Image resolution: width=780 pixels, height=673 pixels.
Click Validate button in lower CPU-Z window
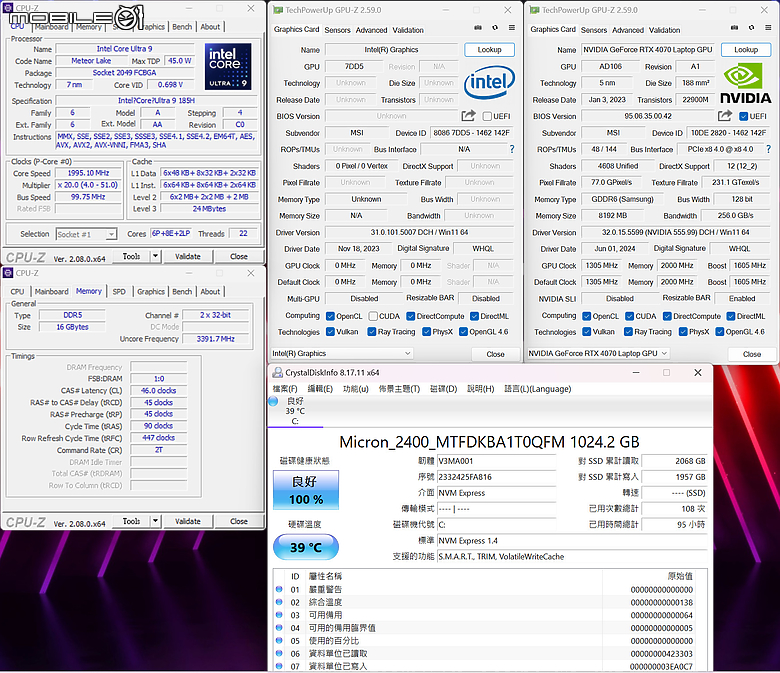tap(188, 521)
